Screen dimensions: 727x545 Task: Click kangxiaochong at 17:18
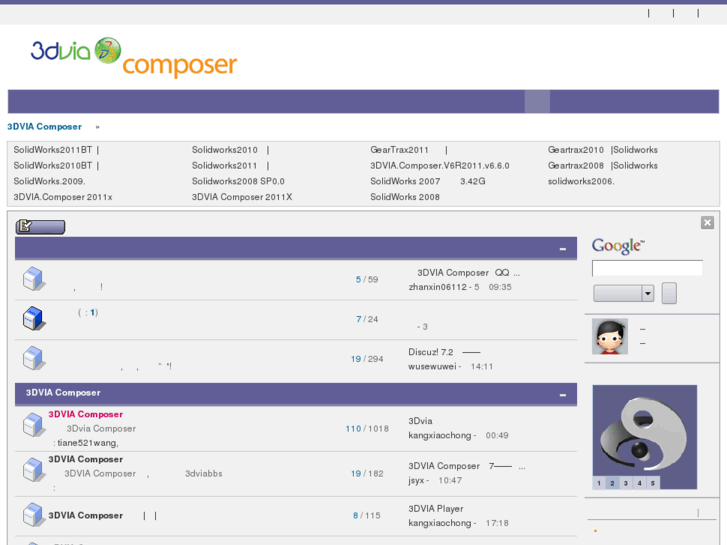[440, 523]
